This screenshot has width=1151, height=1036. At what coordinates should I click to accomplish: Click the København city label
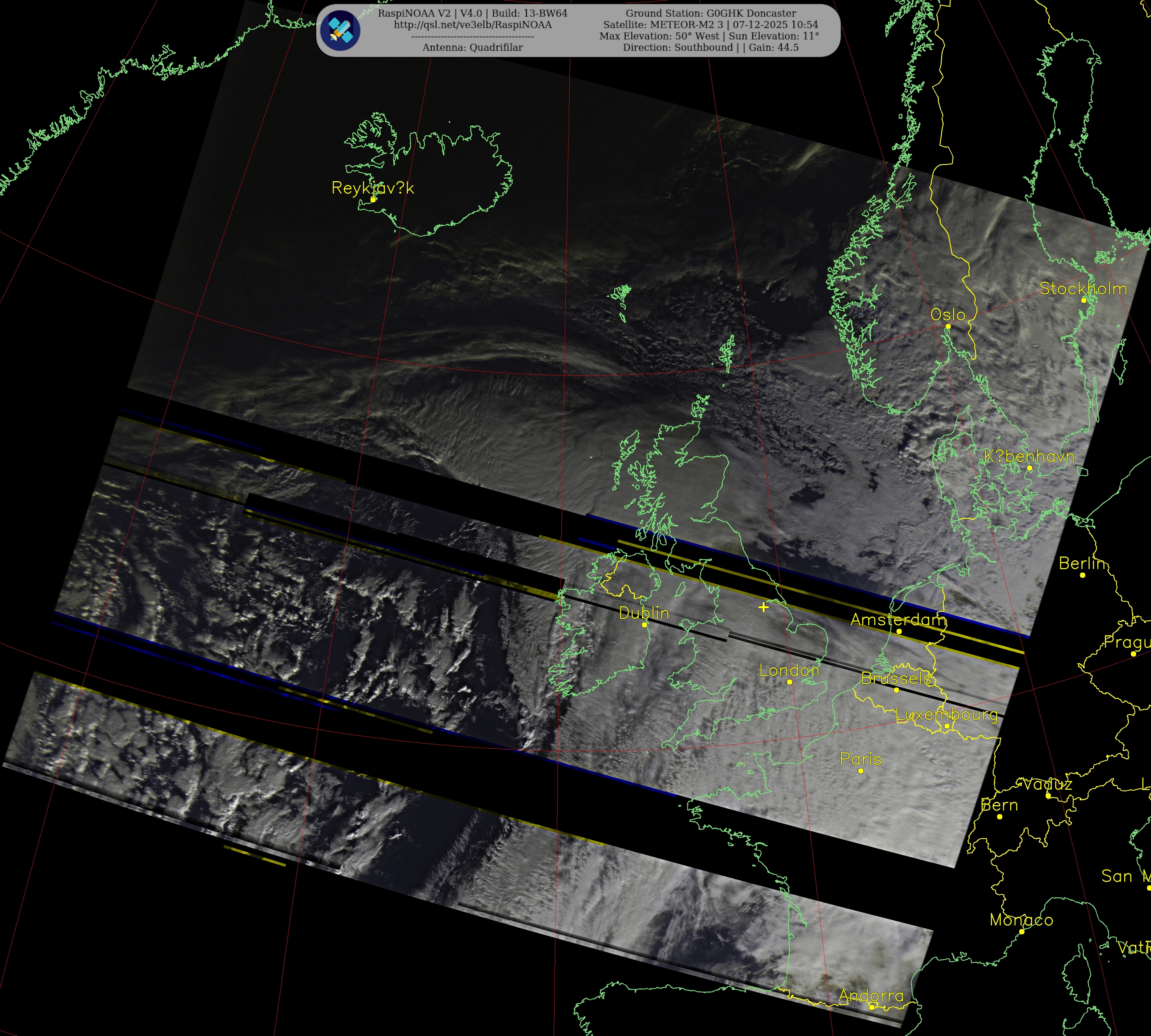pos(1029,456)
